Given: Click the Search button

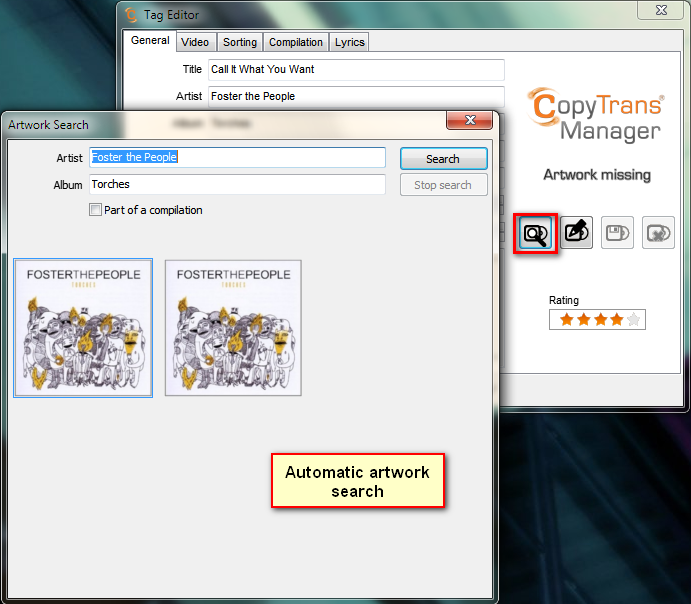Looking at the screenshot, I should 443,159.
